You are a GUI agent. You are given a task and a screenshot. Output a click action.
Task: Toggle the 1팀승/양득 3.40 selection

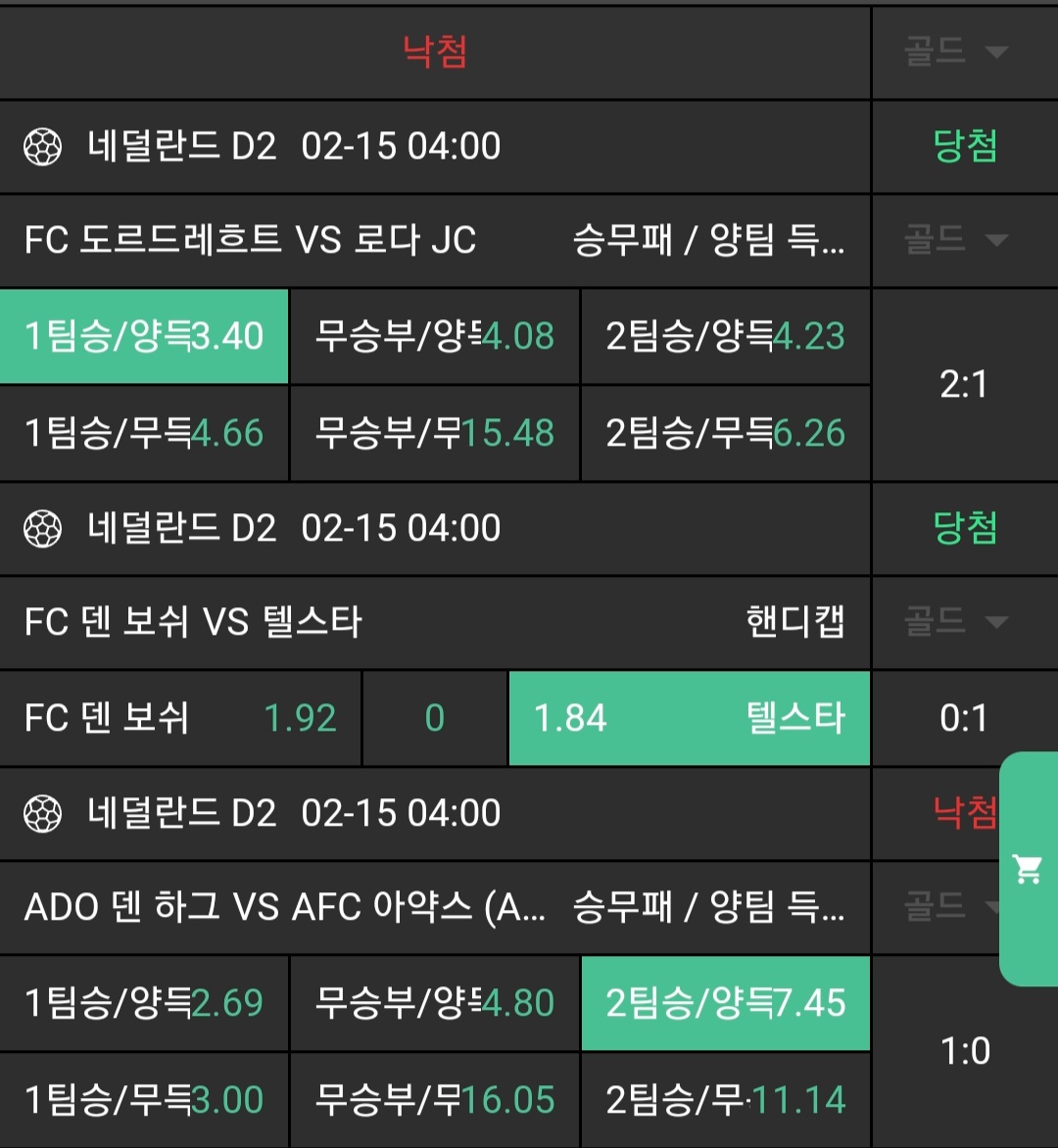pyautogui.click(x=144, y=336)
